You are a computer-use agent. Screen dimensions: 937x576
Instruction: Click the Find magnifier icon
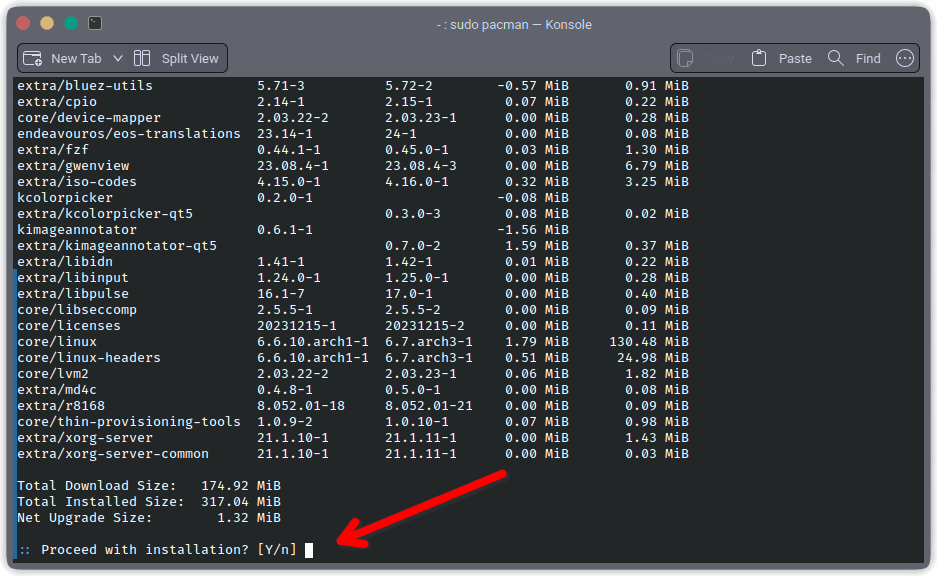pos(835,58)
